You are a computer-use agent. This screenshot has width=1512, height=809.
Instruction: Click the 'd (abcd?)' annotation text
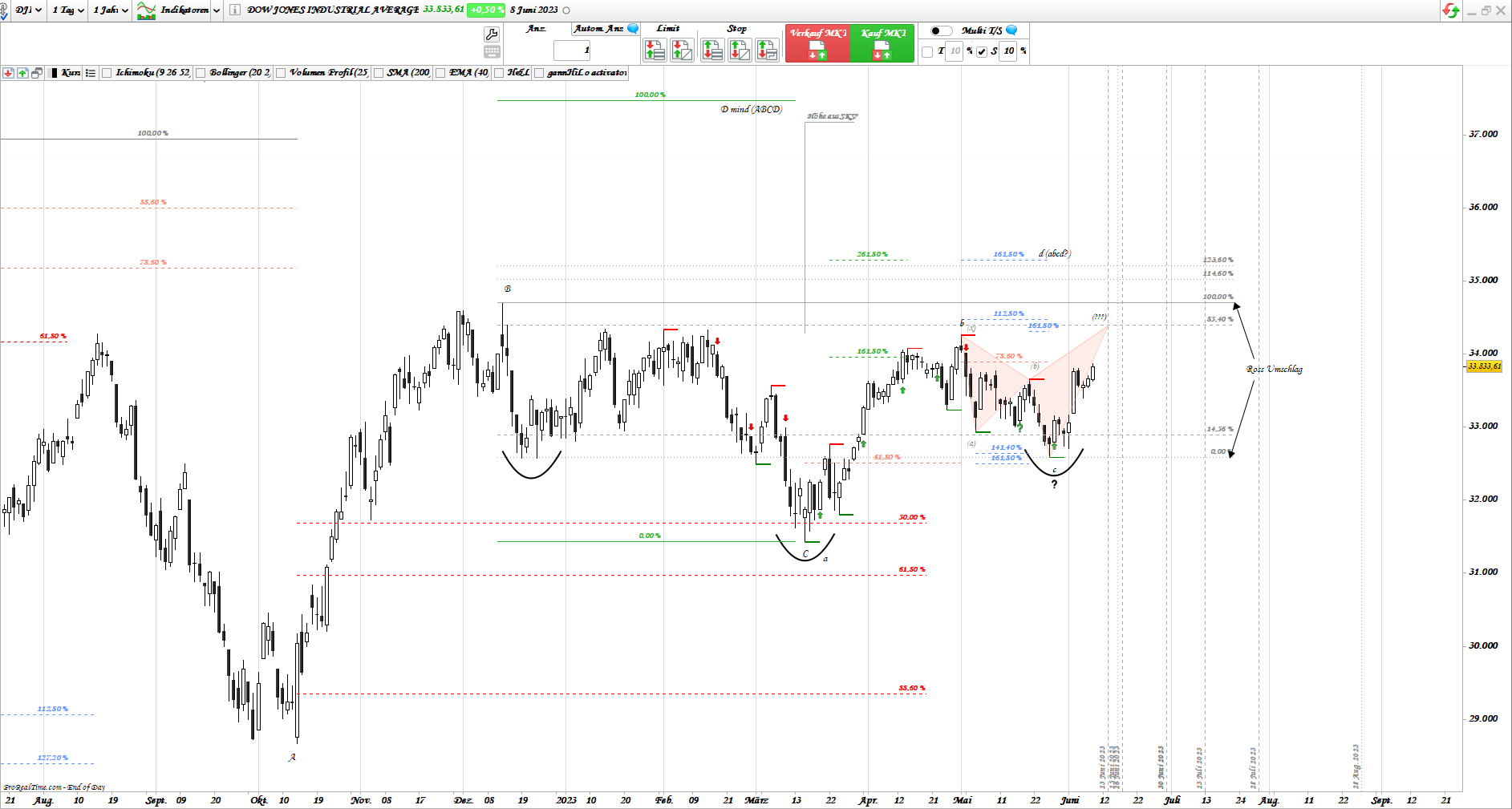click(1055, 253)
